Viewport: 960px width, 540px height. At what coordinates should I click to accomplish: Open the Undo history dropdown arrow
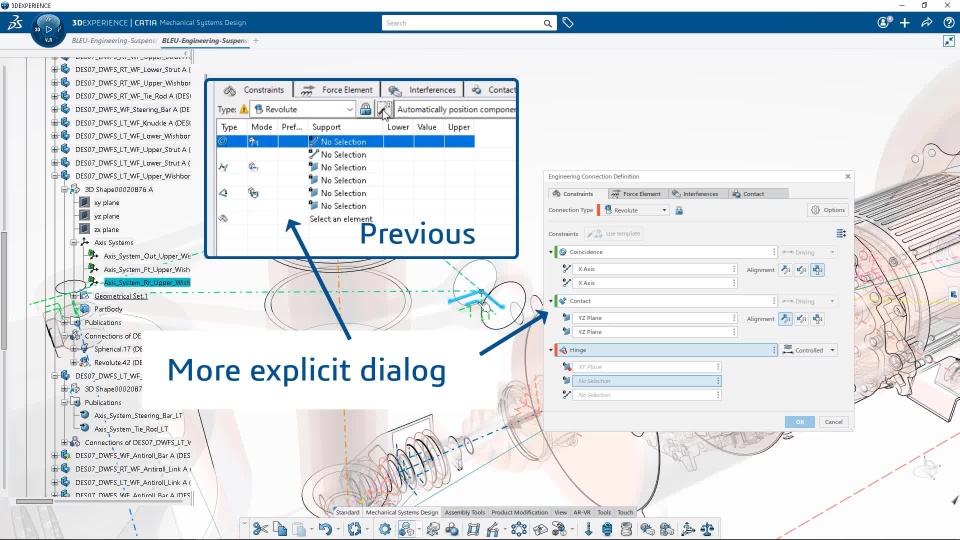click(x=337, y=529)
